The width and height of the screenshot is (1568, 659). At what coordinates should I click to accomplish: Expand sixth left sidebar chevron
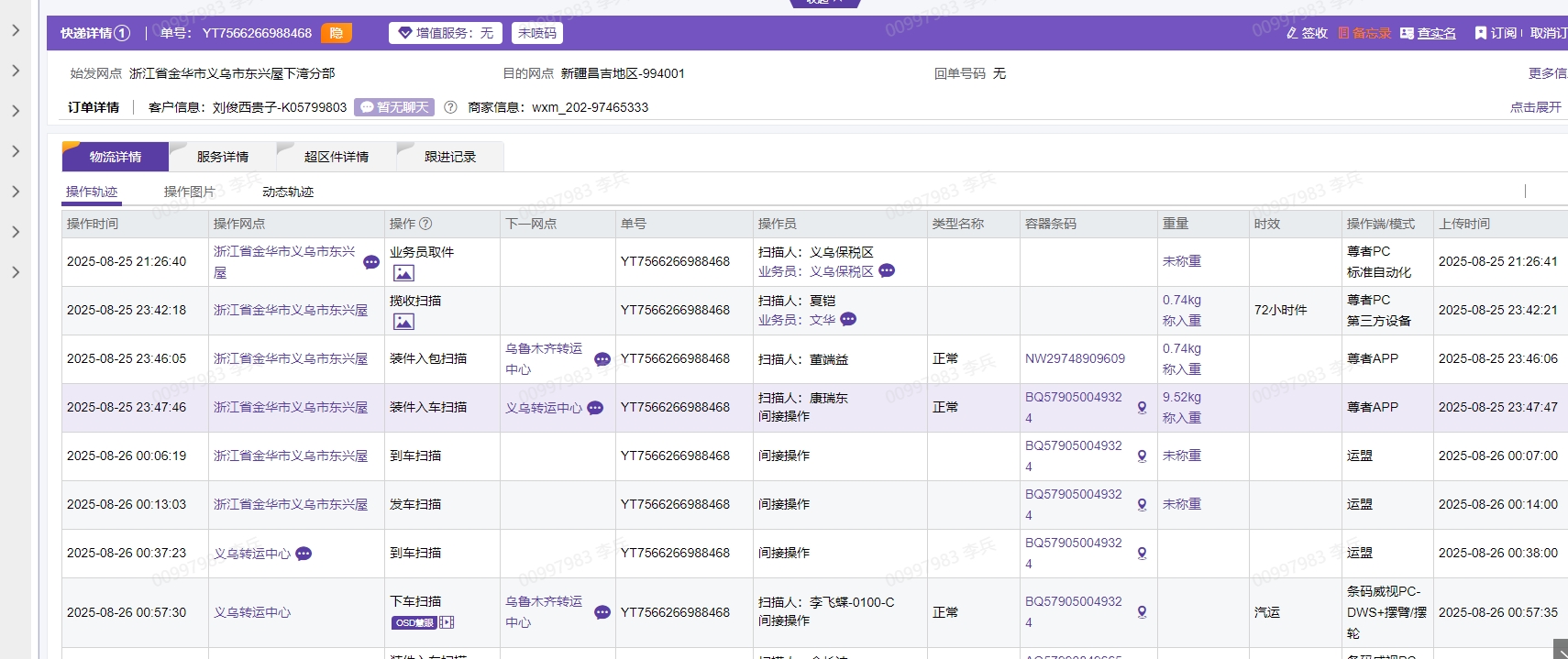[x=16, y=232]
